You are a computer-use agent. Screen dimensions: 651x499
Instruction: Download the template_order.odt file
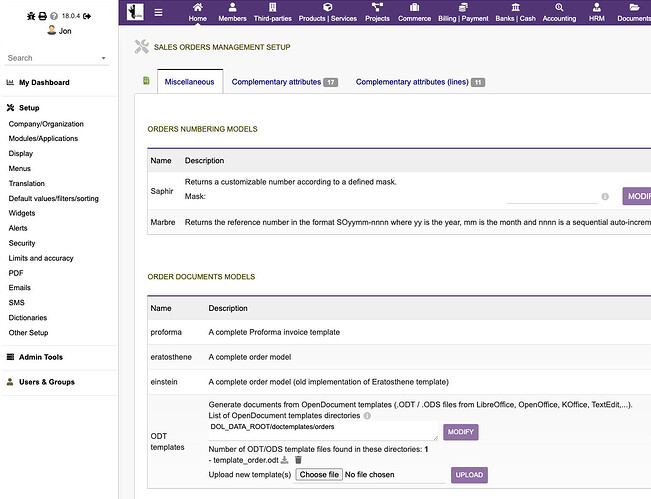pos(285,460)
